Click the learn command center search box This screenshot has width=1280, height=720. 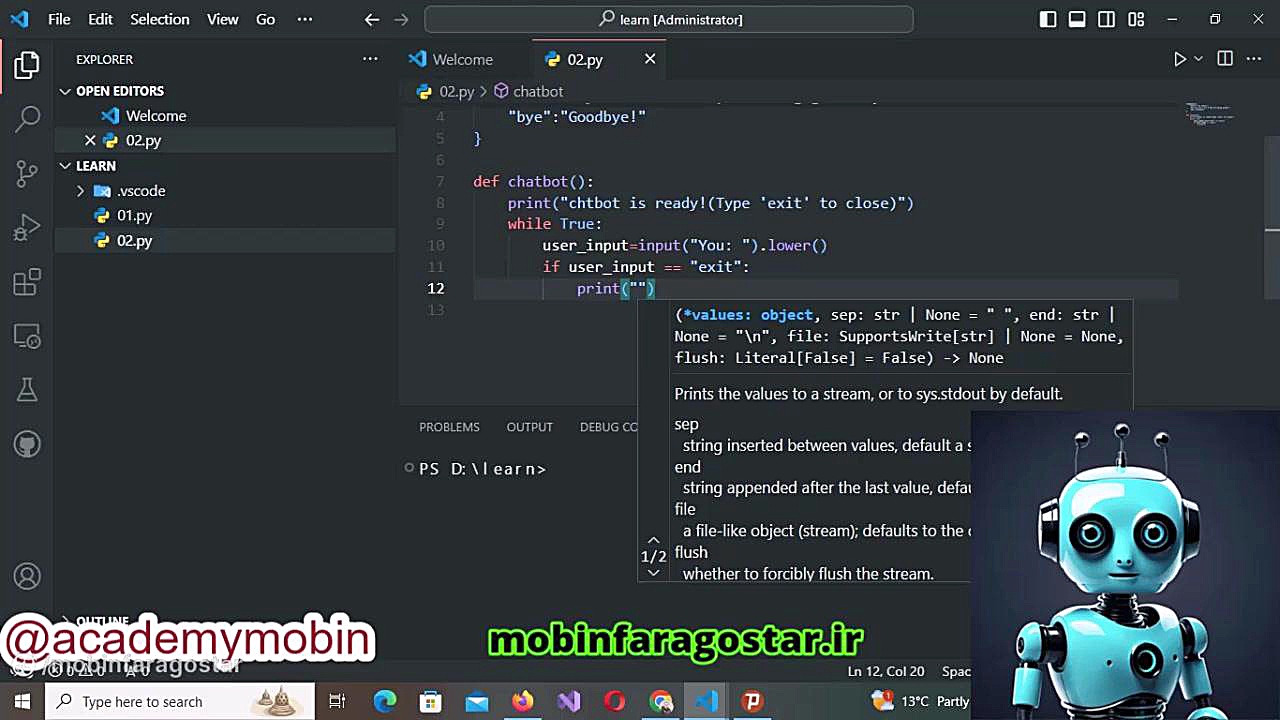click(669, 19)
